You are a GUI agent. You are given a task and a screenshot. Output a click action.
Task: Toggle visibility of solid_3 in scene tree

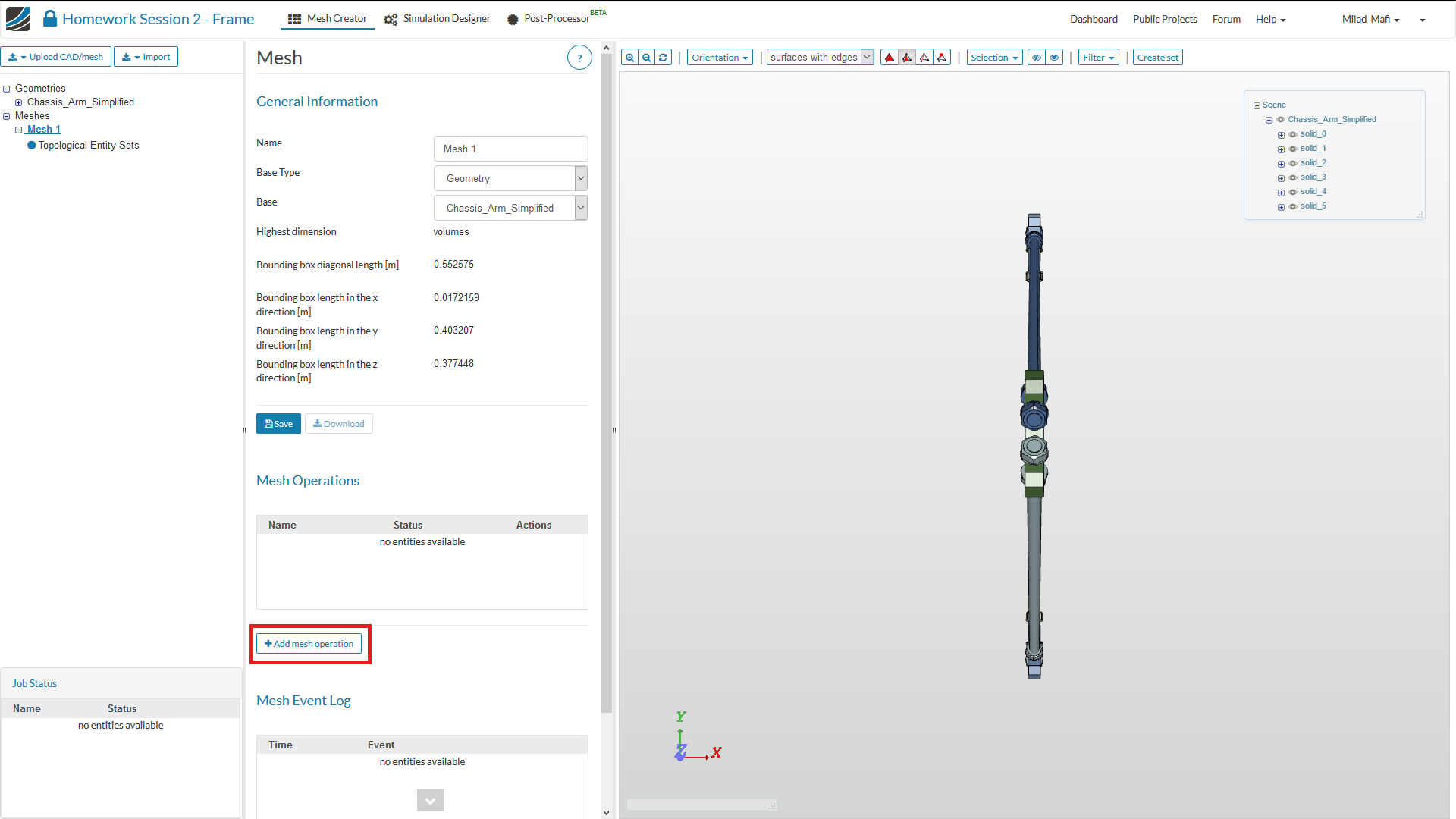[x=1293, y=177]
